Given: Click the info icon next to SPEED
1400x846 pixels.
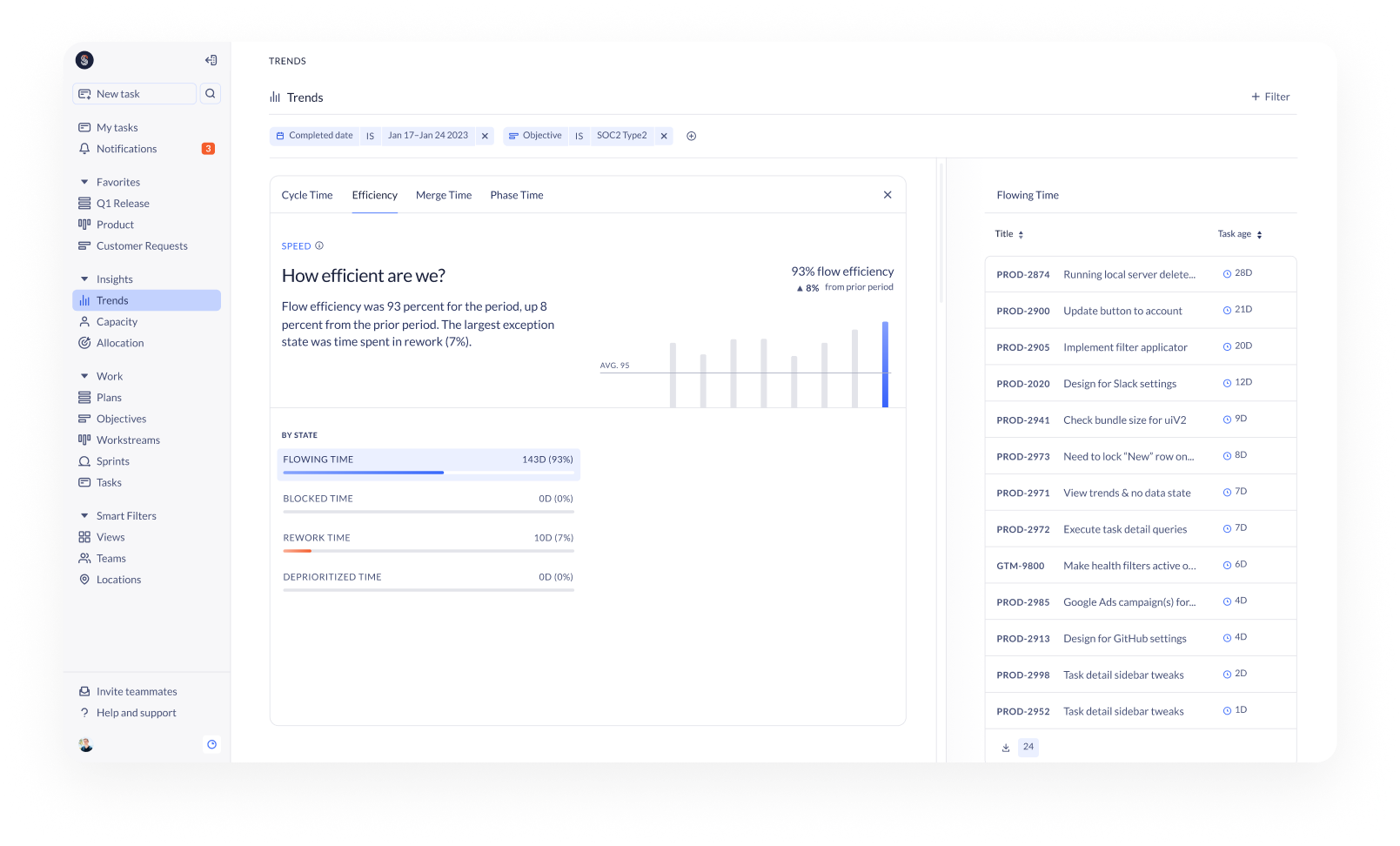Looking at the screenshot, I should [319, 246].
